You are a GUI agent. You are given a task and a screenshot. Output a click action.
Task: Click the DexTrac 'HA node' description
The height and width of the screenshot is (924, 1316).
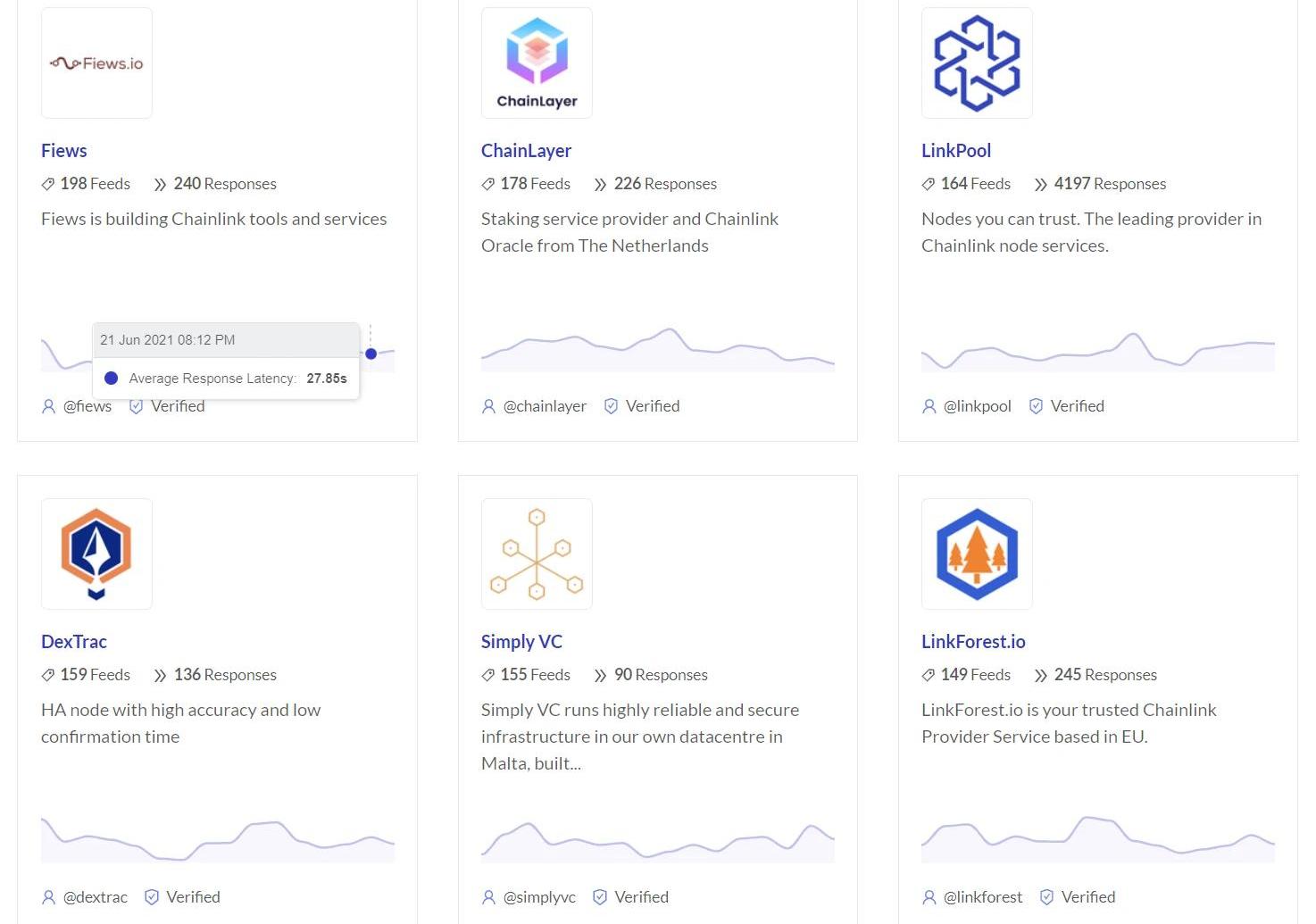(x=181, y=723)
